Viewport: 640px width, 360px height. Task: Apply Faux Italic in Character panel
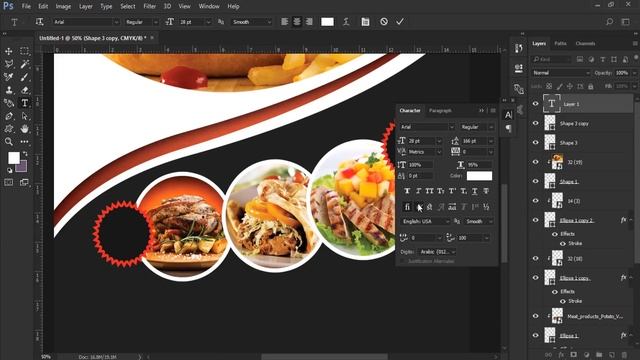pos(418,191)
